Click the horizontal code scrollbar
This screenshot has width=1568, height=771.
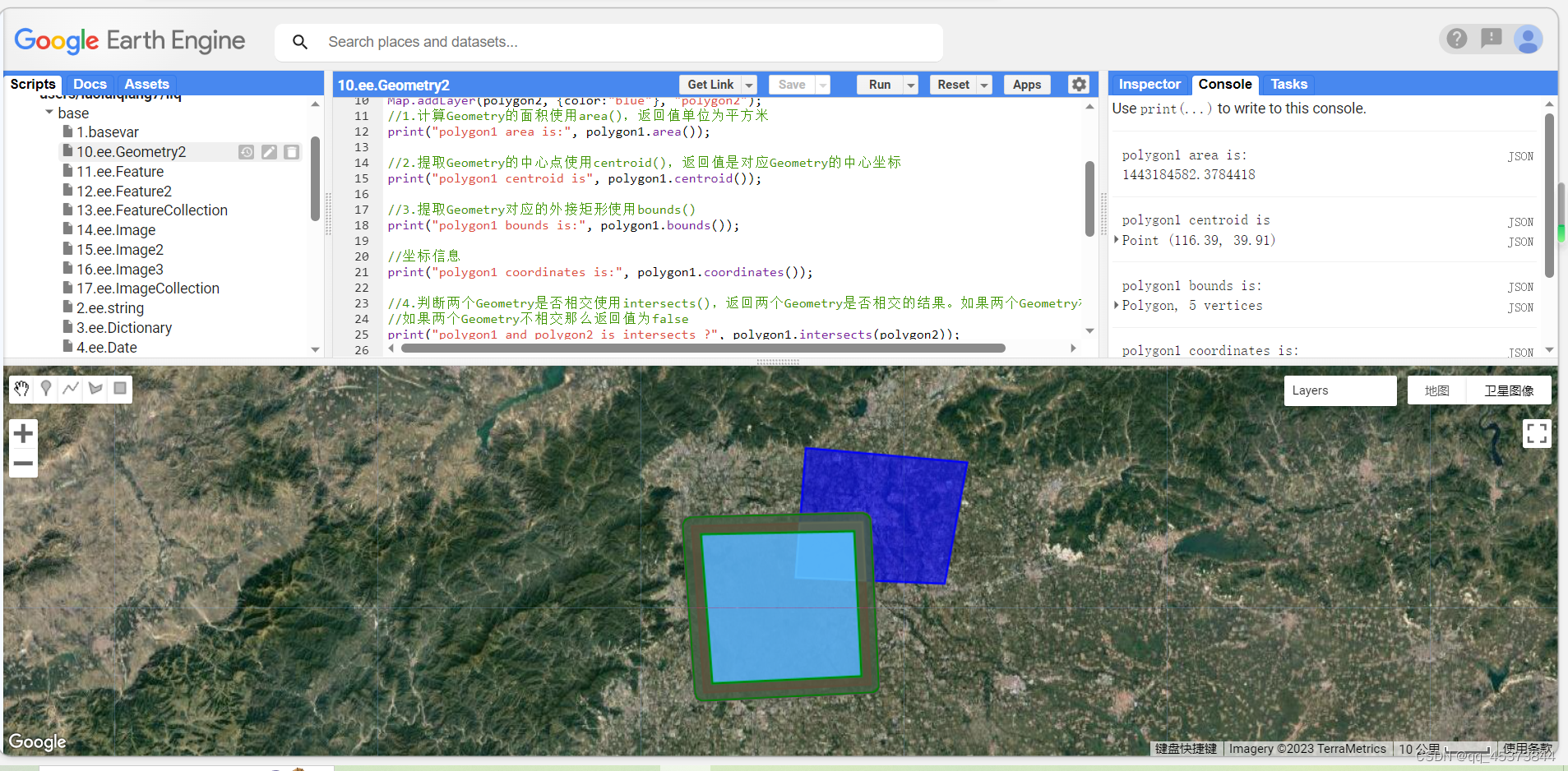pyautogui.click(x=703, y=349)
